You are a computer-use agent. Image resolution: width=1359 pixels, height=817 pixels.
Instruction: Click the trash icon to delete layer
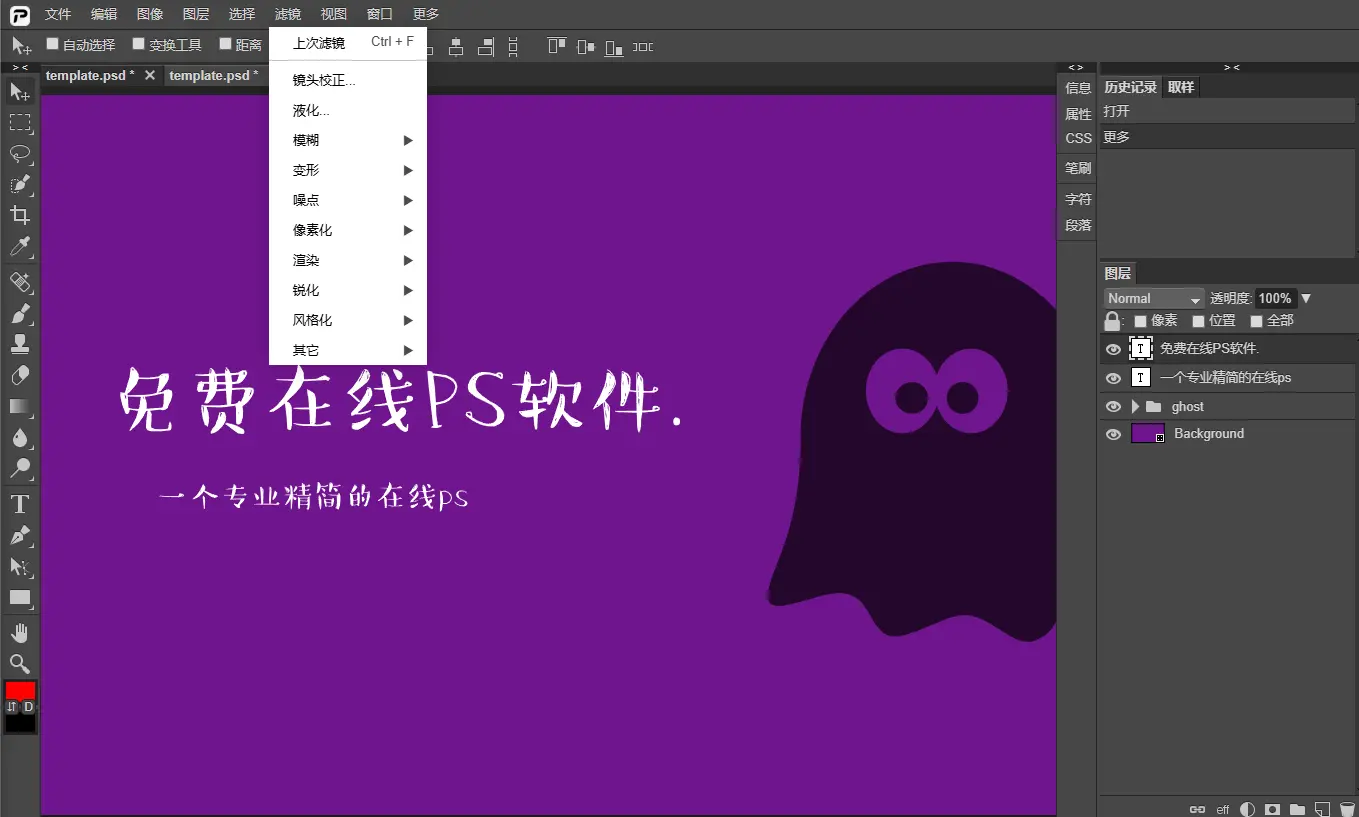pos(1348,809)
